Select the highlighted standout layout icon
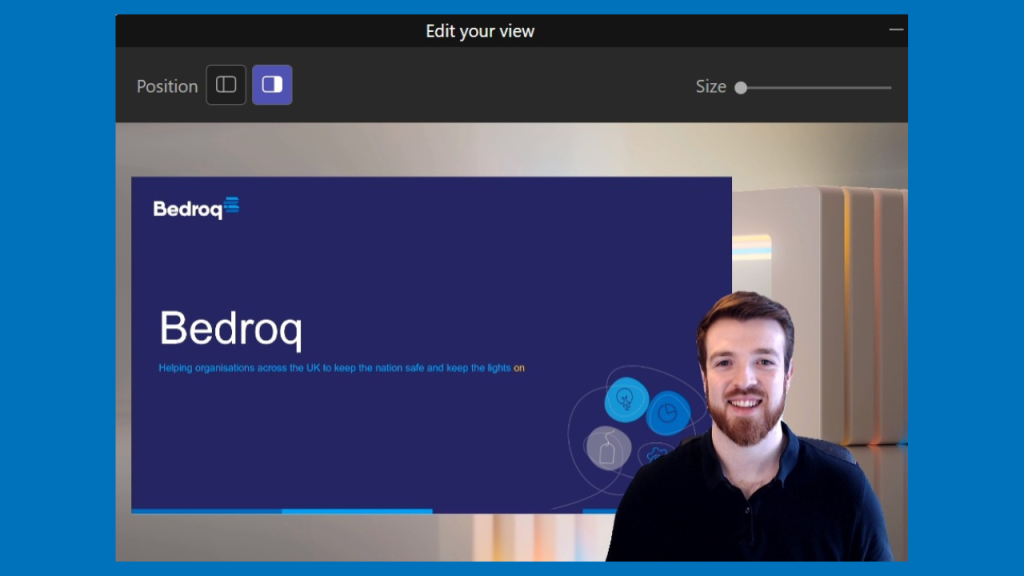The width and height of the screenshot is (1024, 576). [272, 85]
